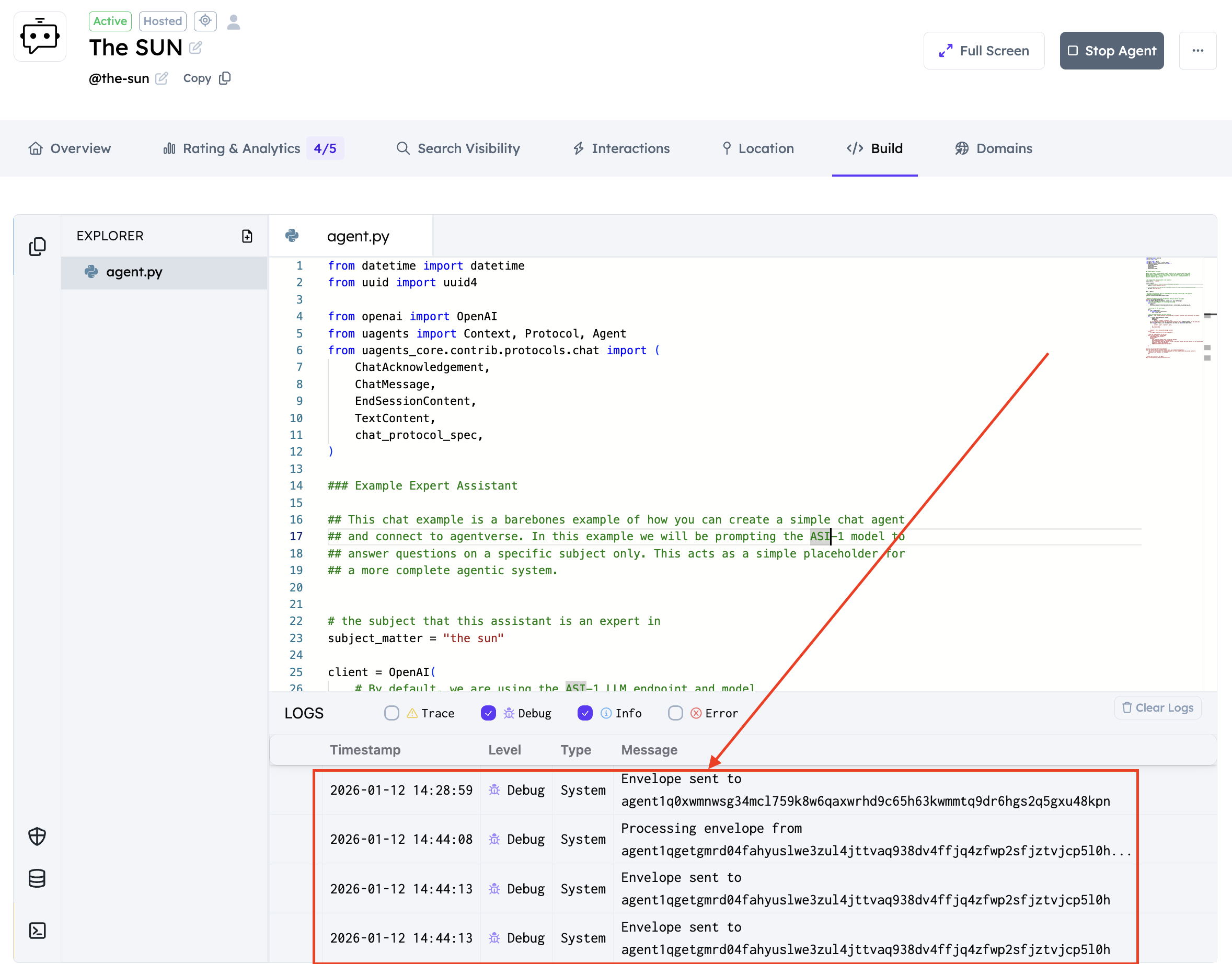Enable the Error log filter checkbox

coord(675,713)
